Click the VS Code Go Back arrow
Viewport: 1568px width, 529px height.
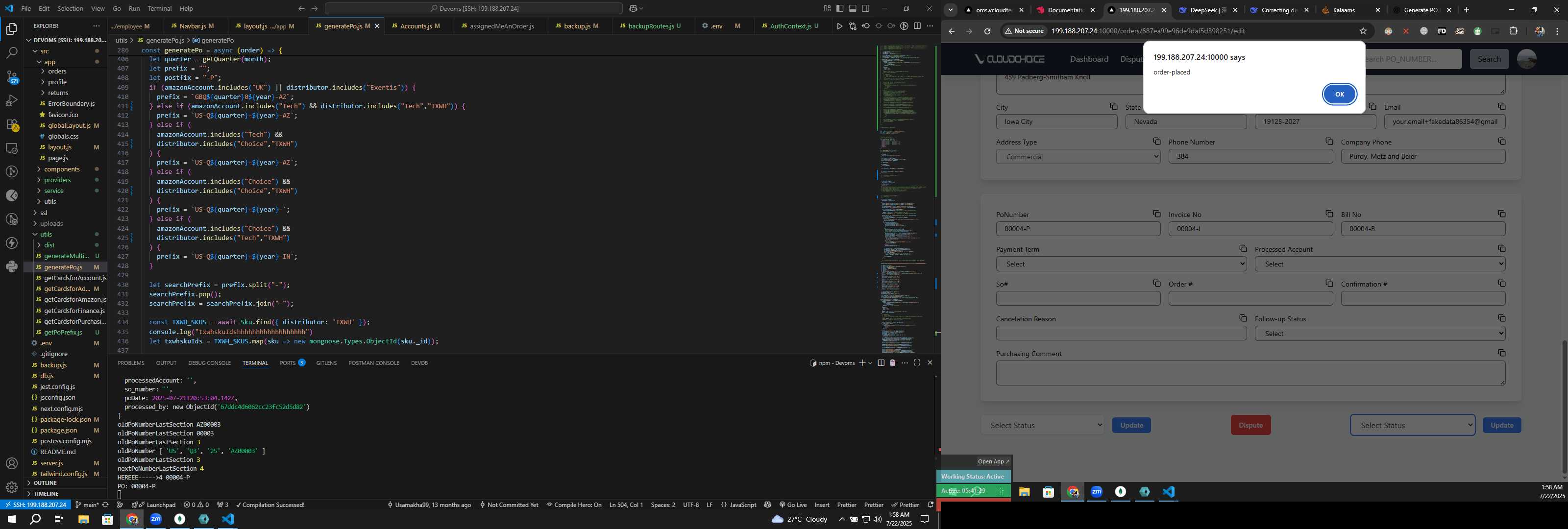pos(301,8)
